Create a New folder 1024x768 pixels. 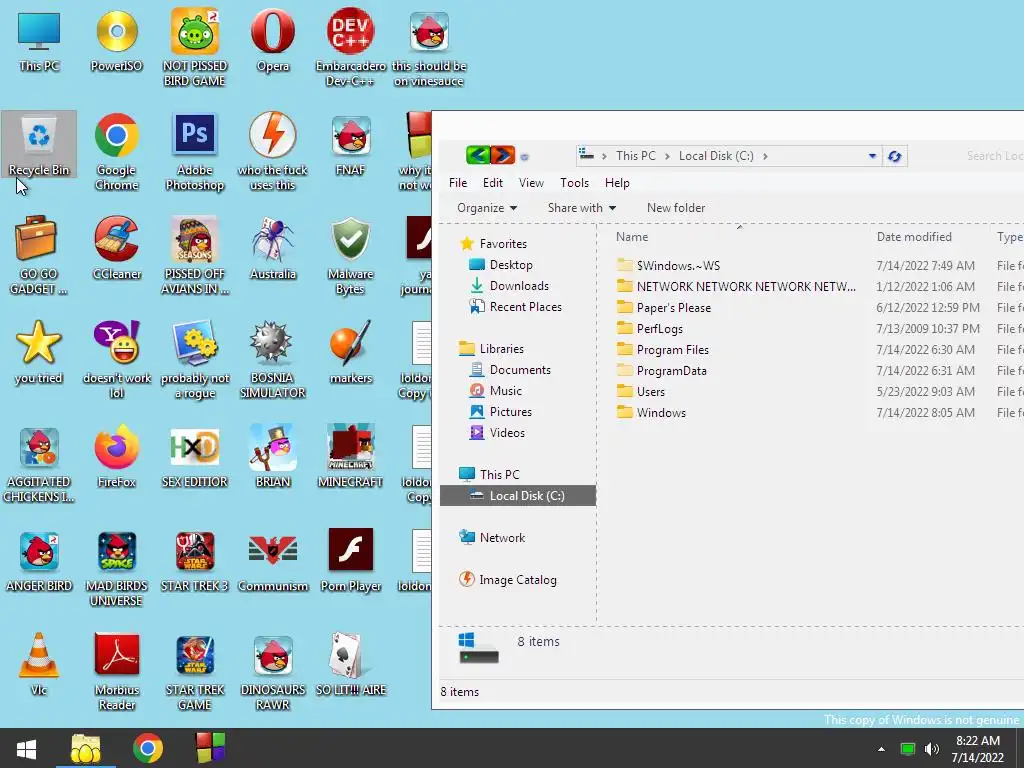coord(676,208)
